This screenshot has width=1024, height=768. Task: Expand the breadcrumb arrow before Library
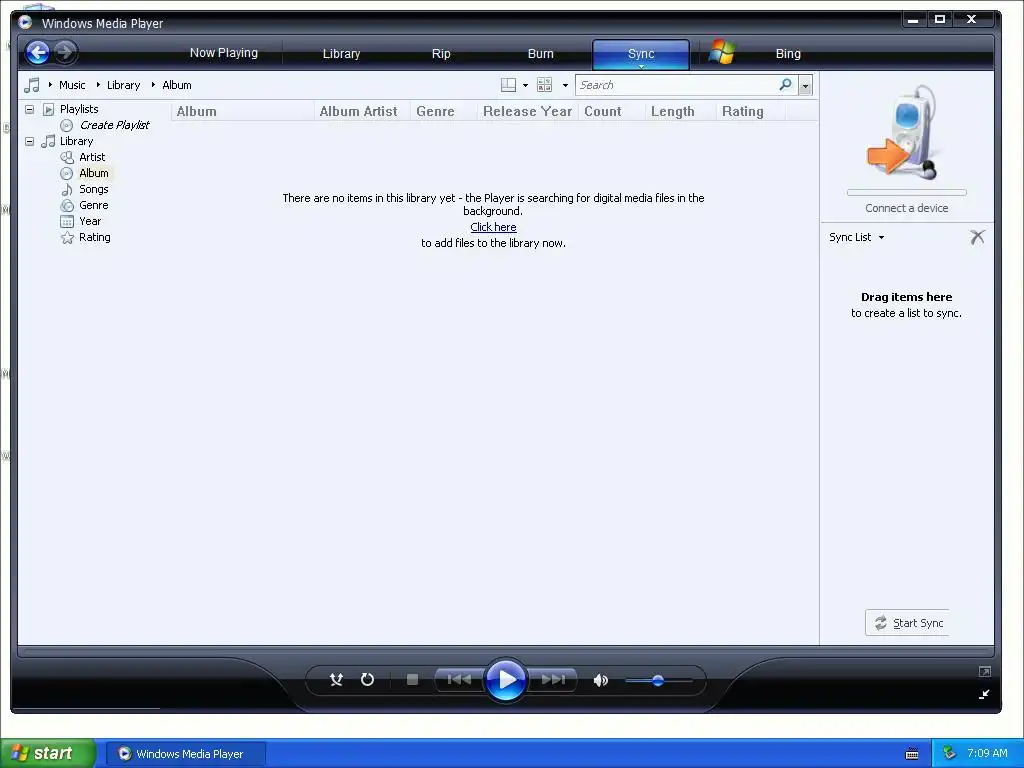98,85
